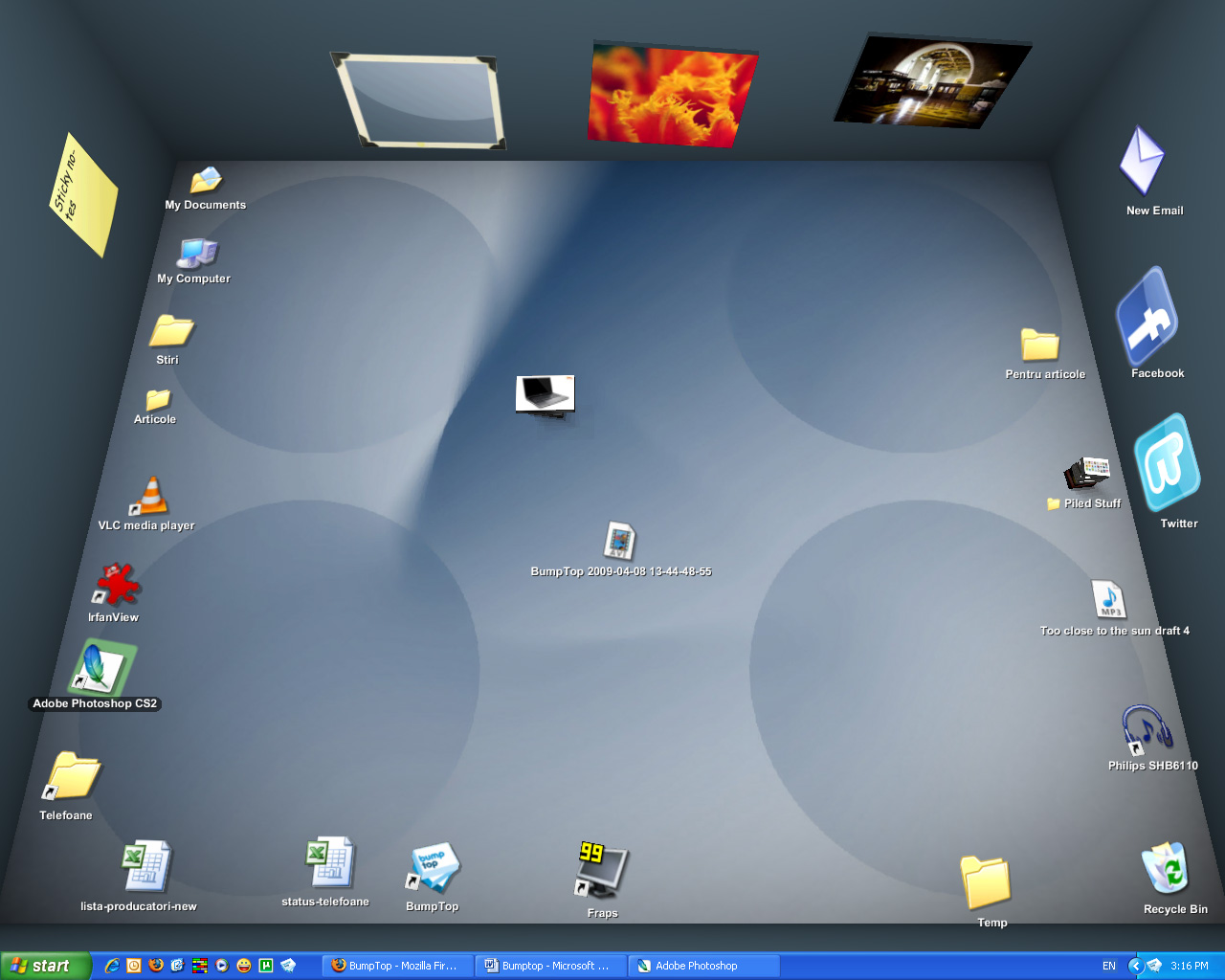
Task: Open the Pentru articole folder
Action: (x=1039, y=343)
